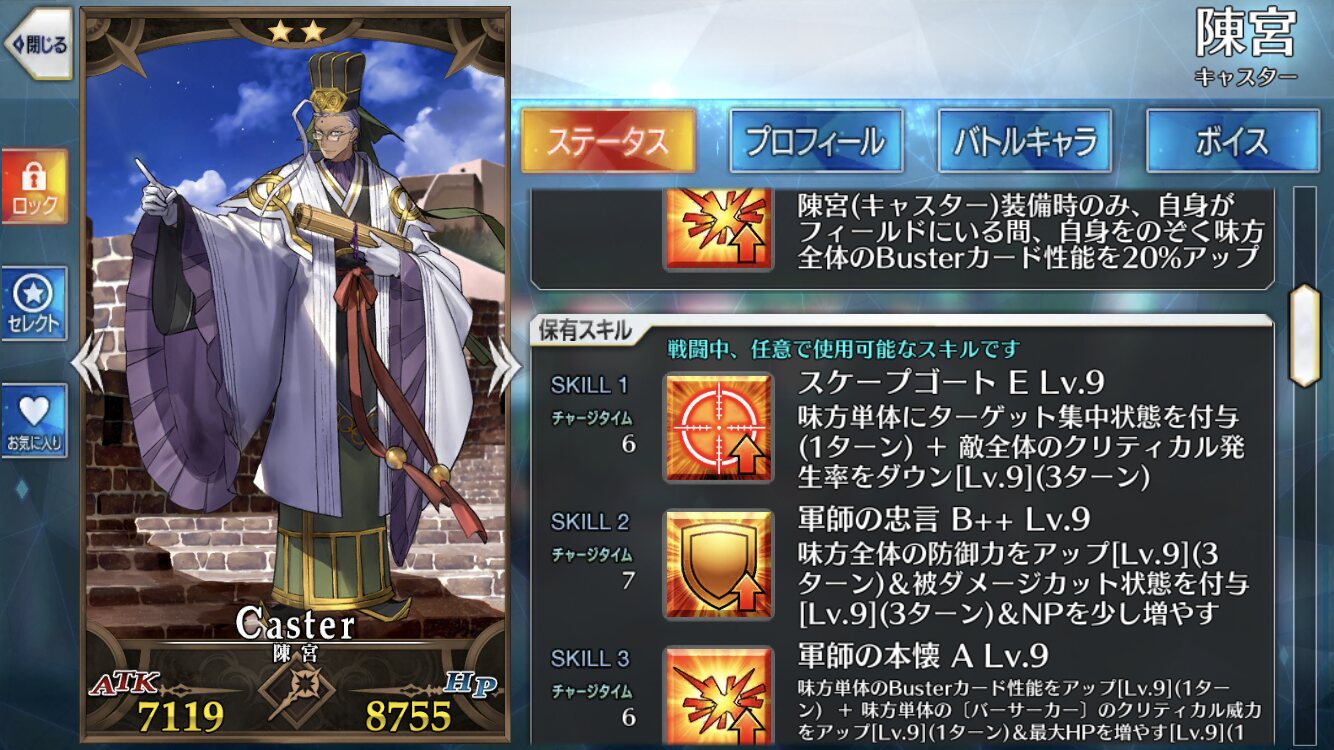Viewport: 1334px width, 750px height.
Task: Click the two-star rarity indicator
Action: point(297,31)
